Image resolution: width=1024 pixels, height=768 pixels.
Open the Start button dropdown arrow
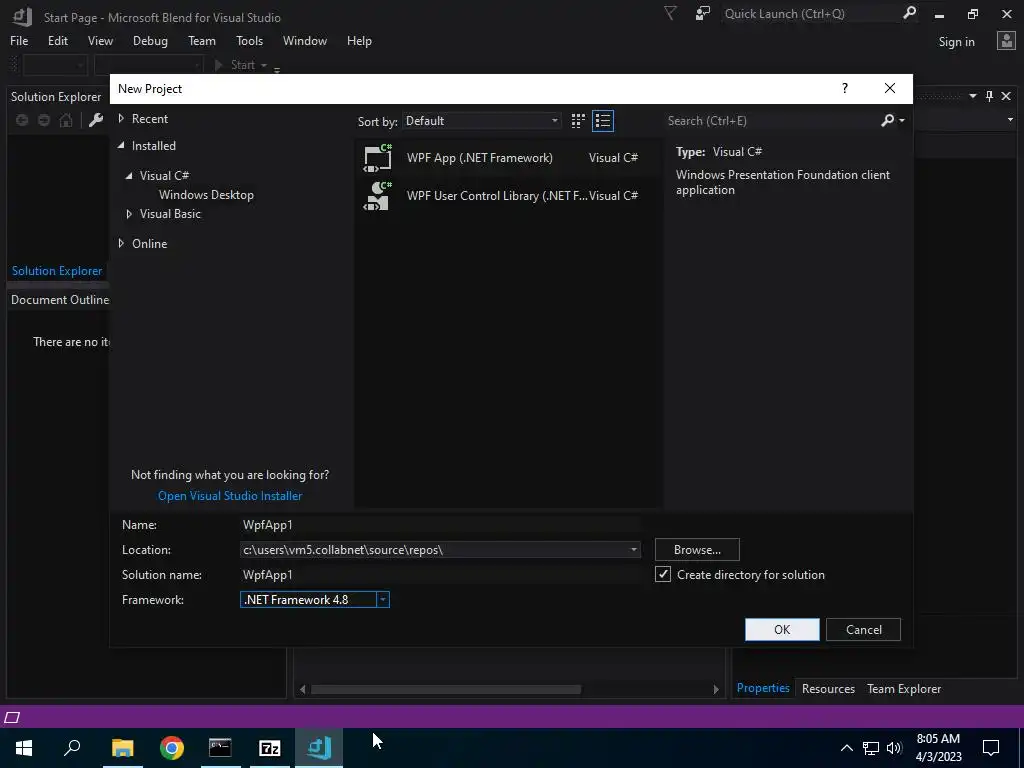pos(264,65)
